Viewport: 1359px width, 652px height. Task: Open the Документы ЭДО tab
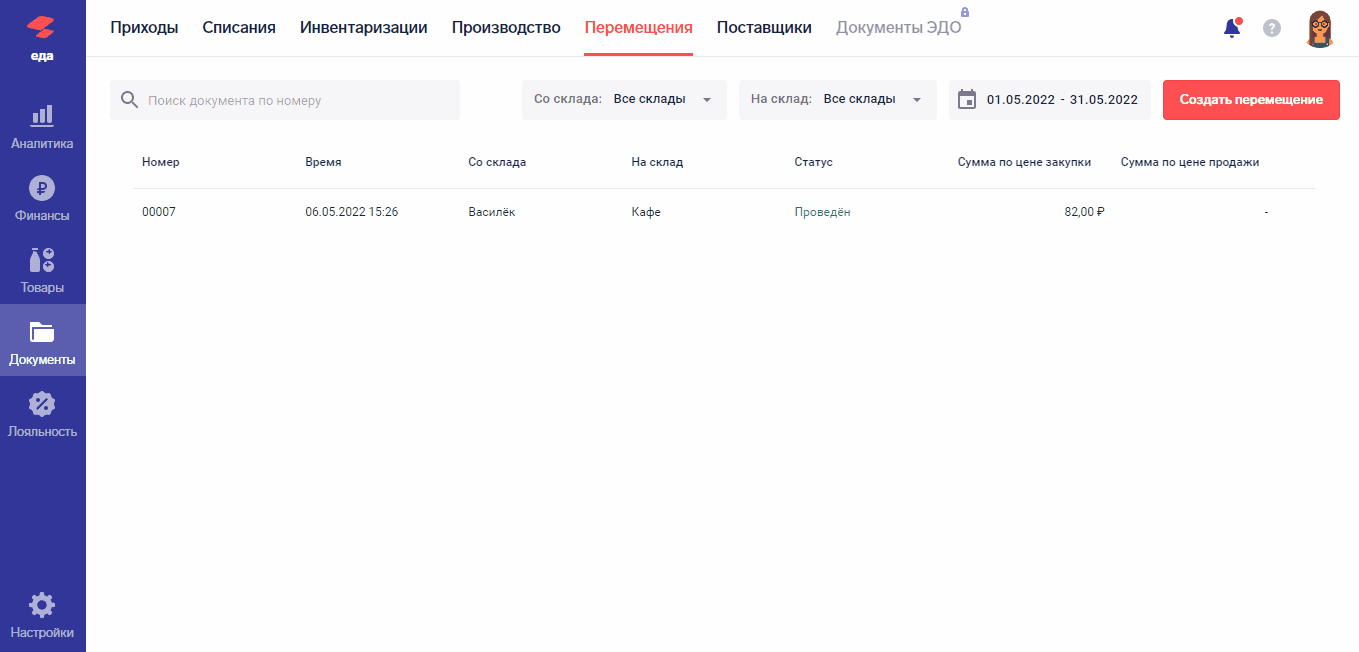click(899, 28)
